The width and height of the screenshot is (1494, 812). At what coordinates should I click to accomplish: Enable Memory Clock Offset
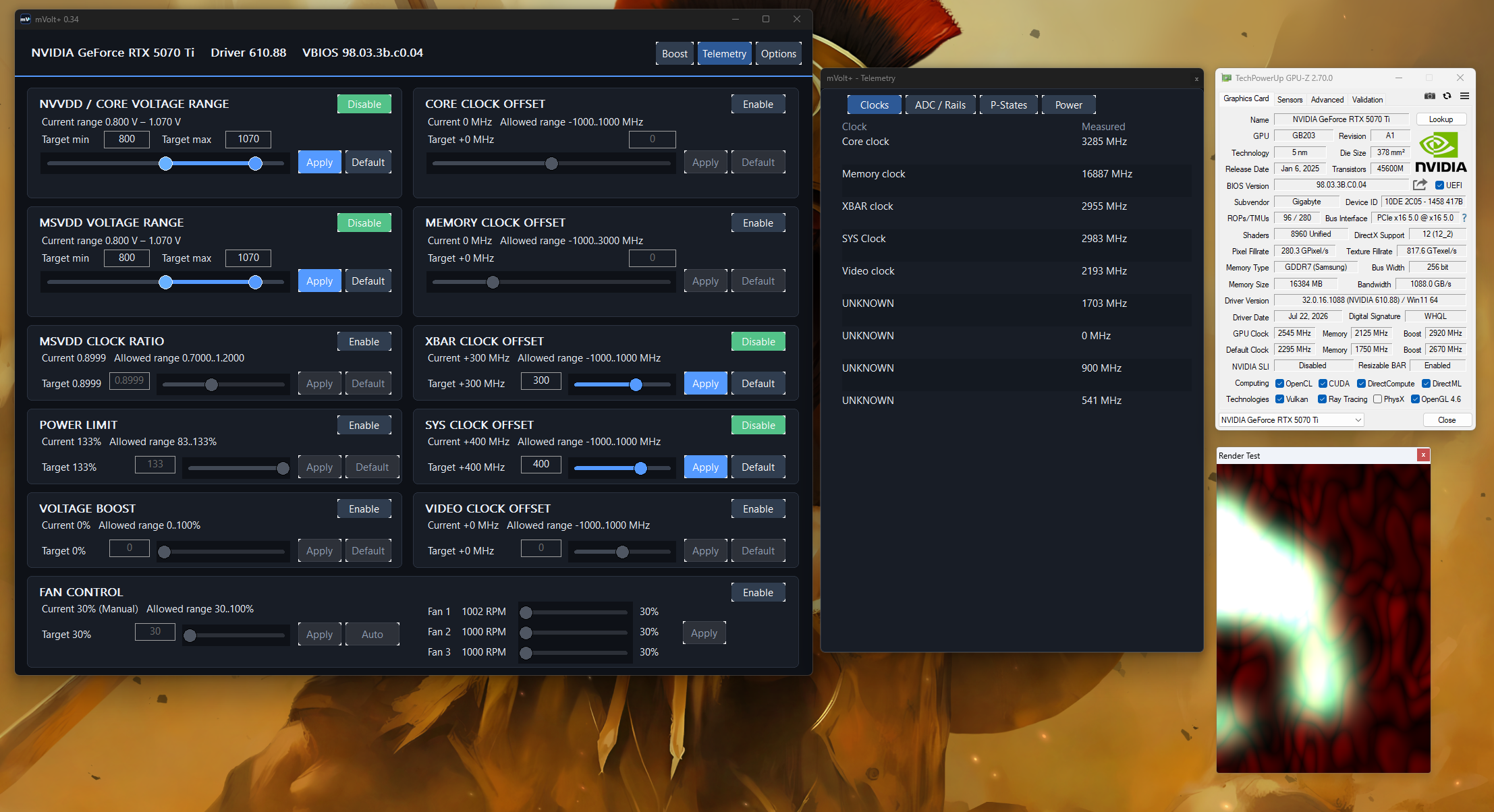[x=758, y=223]
